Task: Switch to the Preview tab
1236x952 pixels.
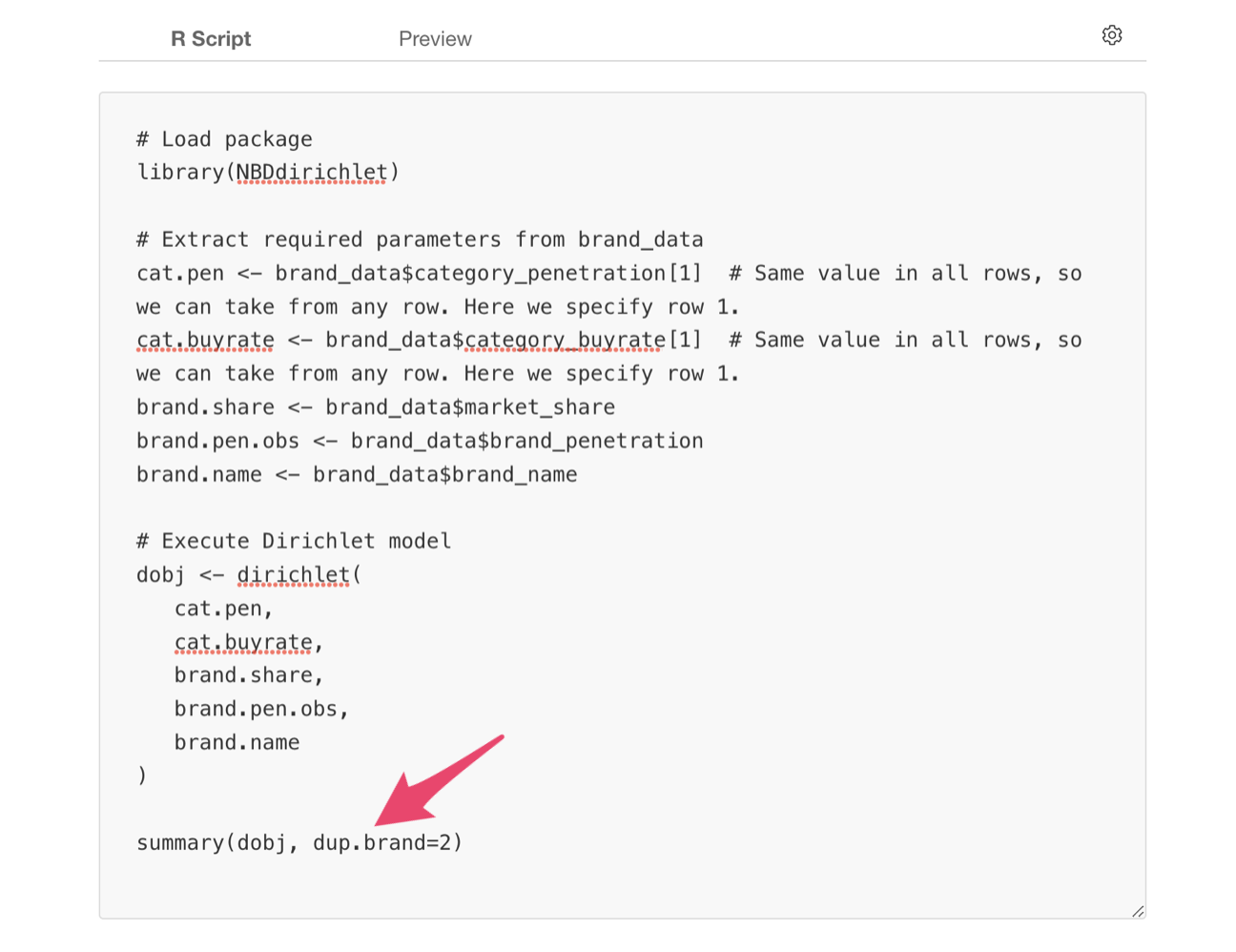Action: tap(435, 39)
